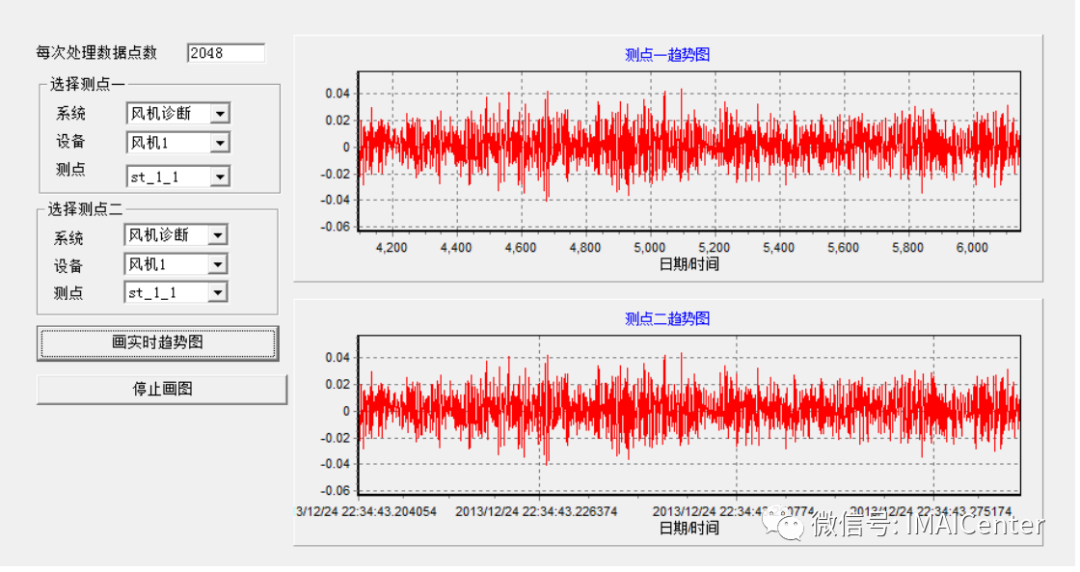Click the 选择测点一 group label
The image size is (1080, 572).
(87, 85)
